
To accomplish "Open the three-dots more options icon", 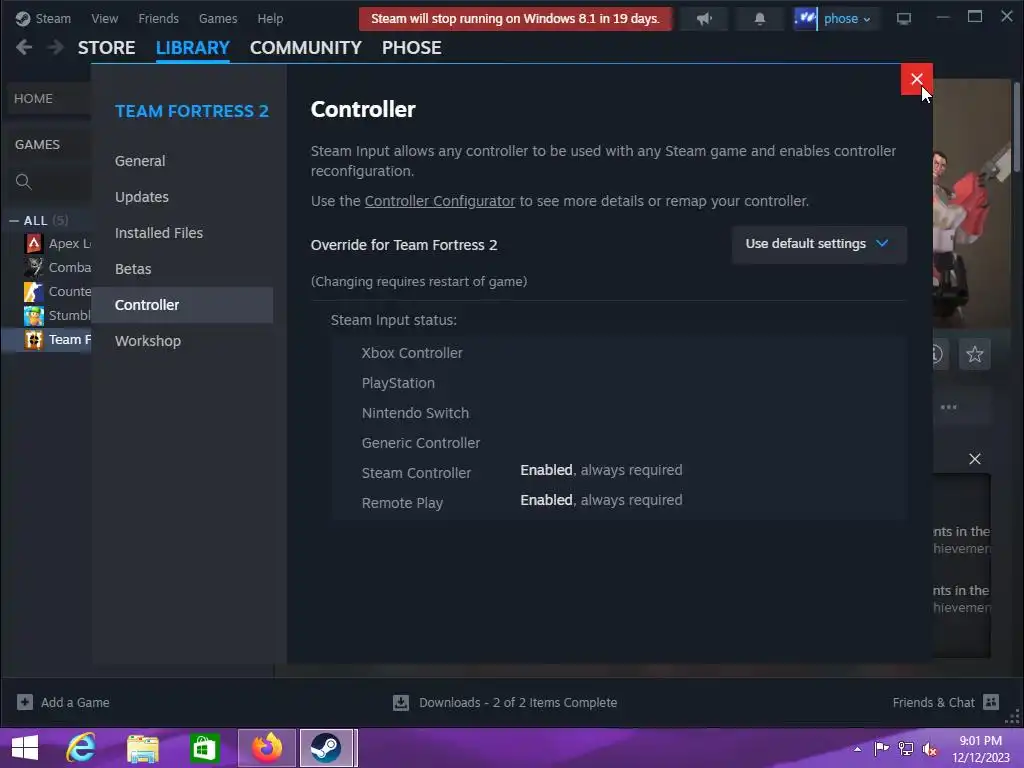I will (x=948, y=407).
